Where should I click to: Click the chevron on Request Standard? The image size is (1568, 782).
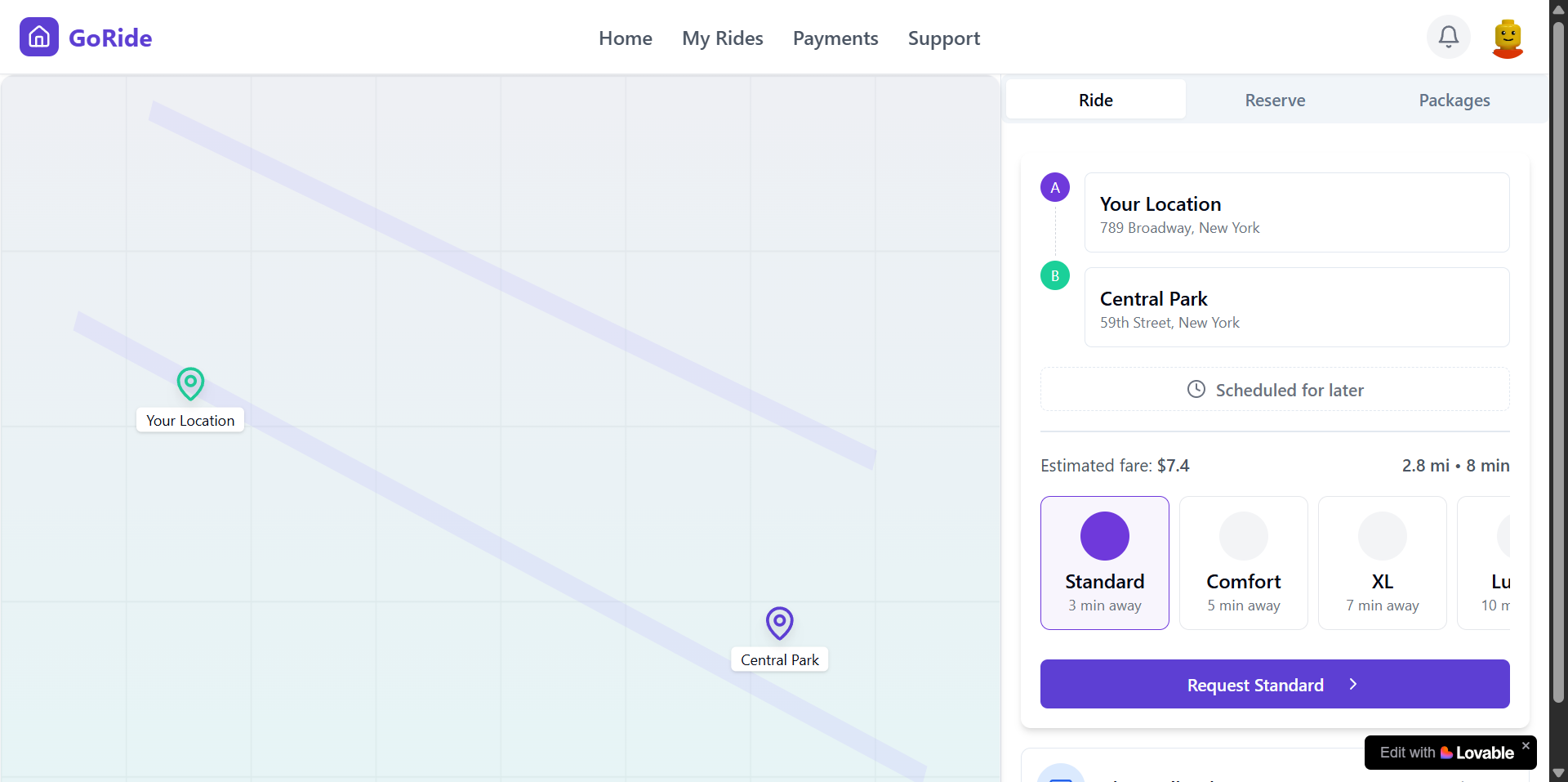click(x=1353, y=685)
